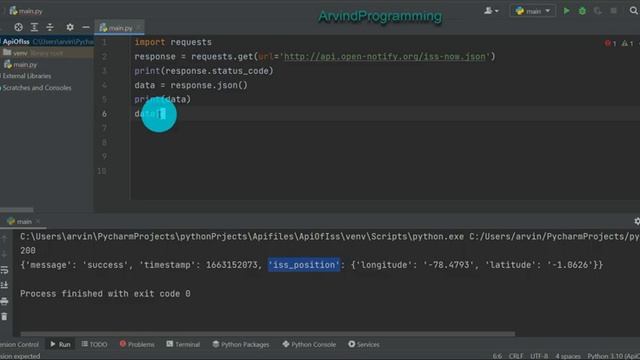Click 'iss_position' in console output

(x=304, y=265)
